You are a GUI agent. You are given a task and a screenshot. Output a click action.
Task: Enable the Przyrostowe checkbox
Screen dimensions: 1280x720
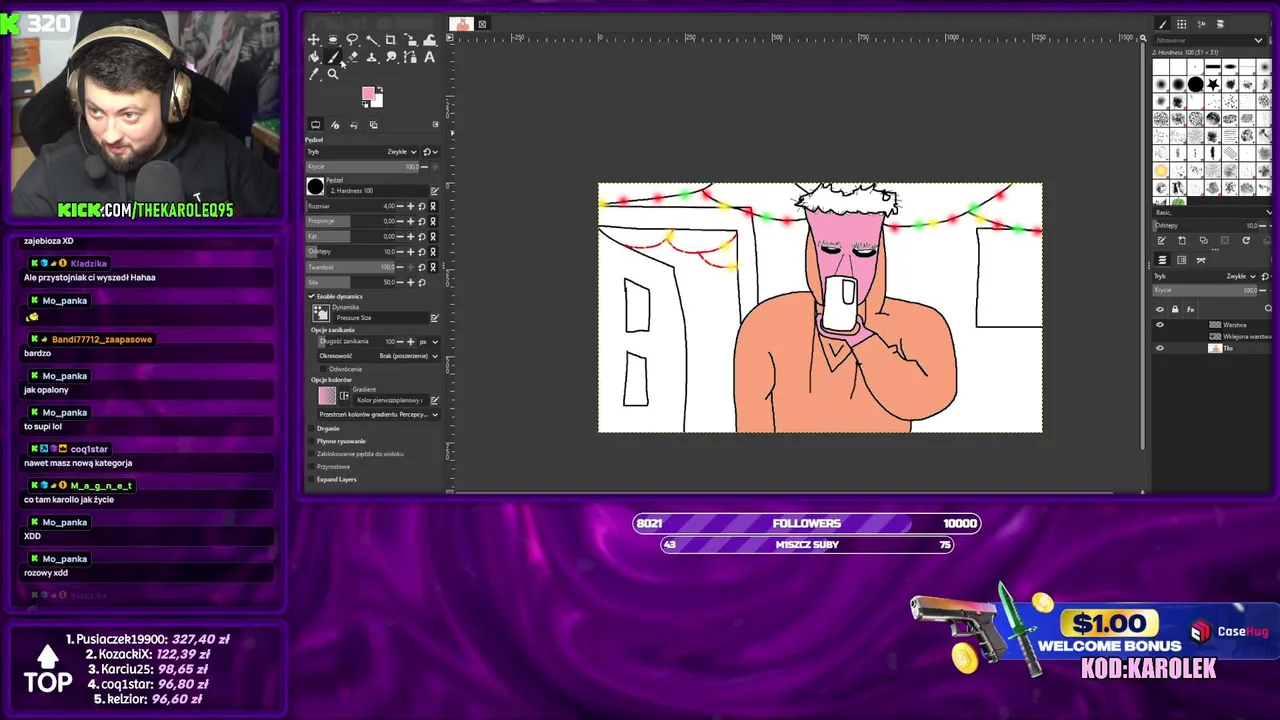pyautogui.click(x=311, y=467)
